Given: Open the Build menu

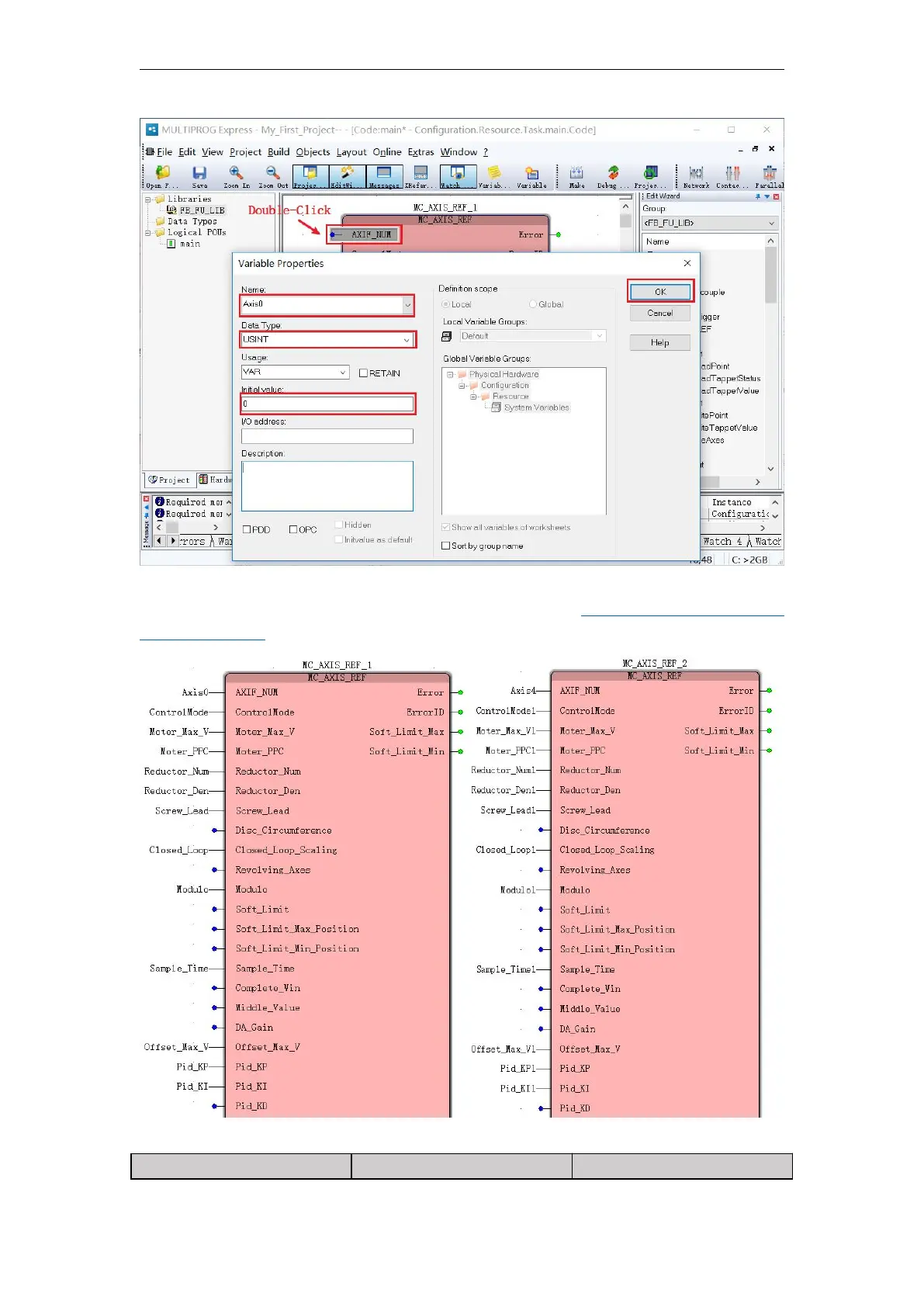Looking at the screenshot, I should point(279,152).
